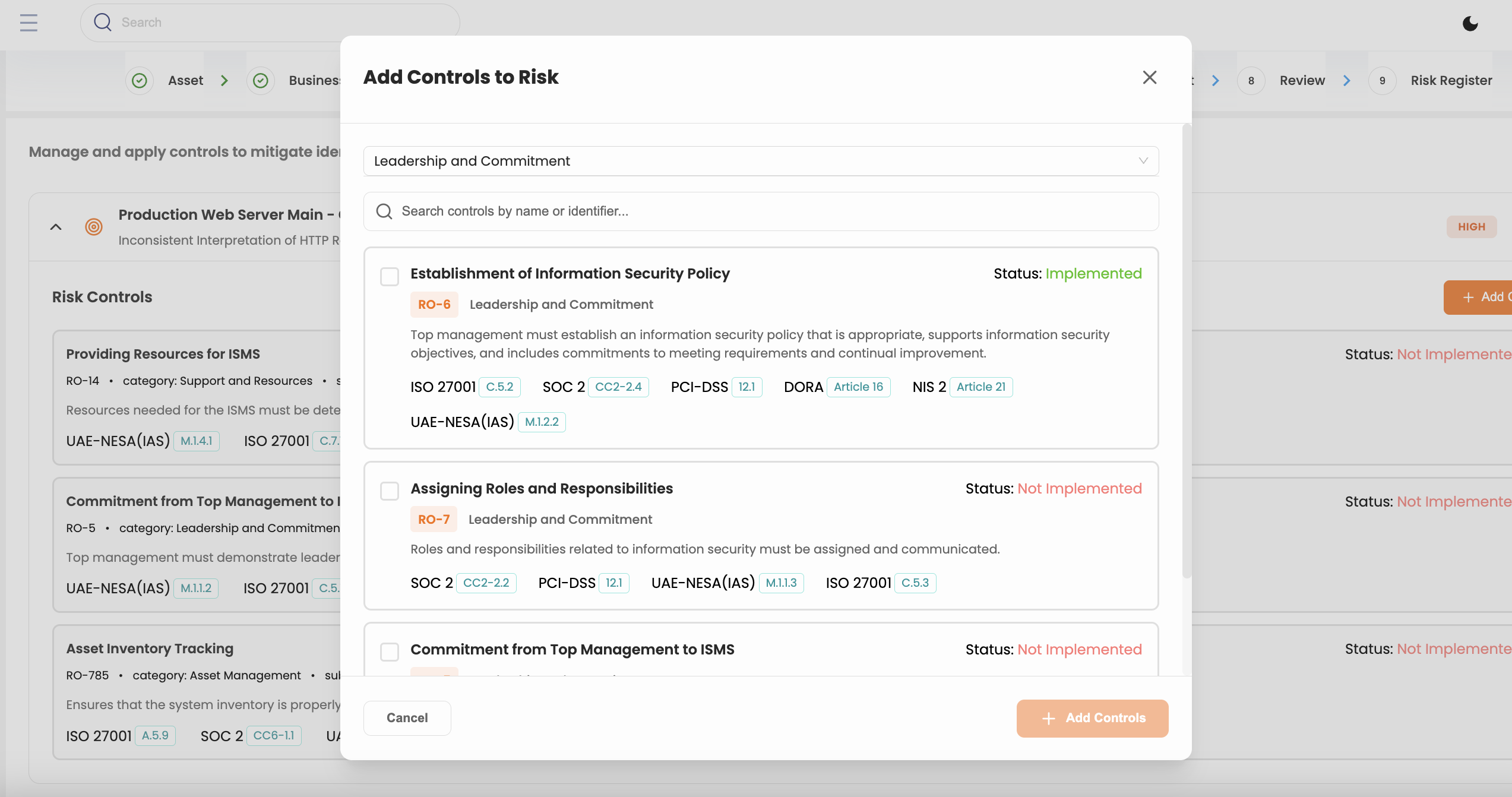The image size is (1512, 797).
Task: Toggle dark mode with the moon icon
Action: 1470,23
